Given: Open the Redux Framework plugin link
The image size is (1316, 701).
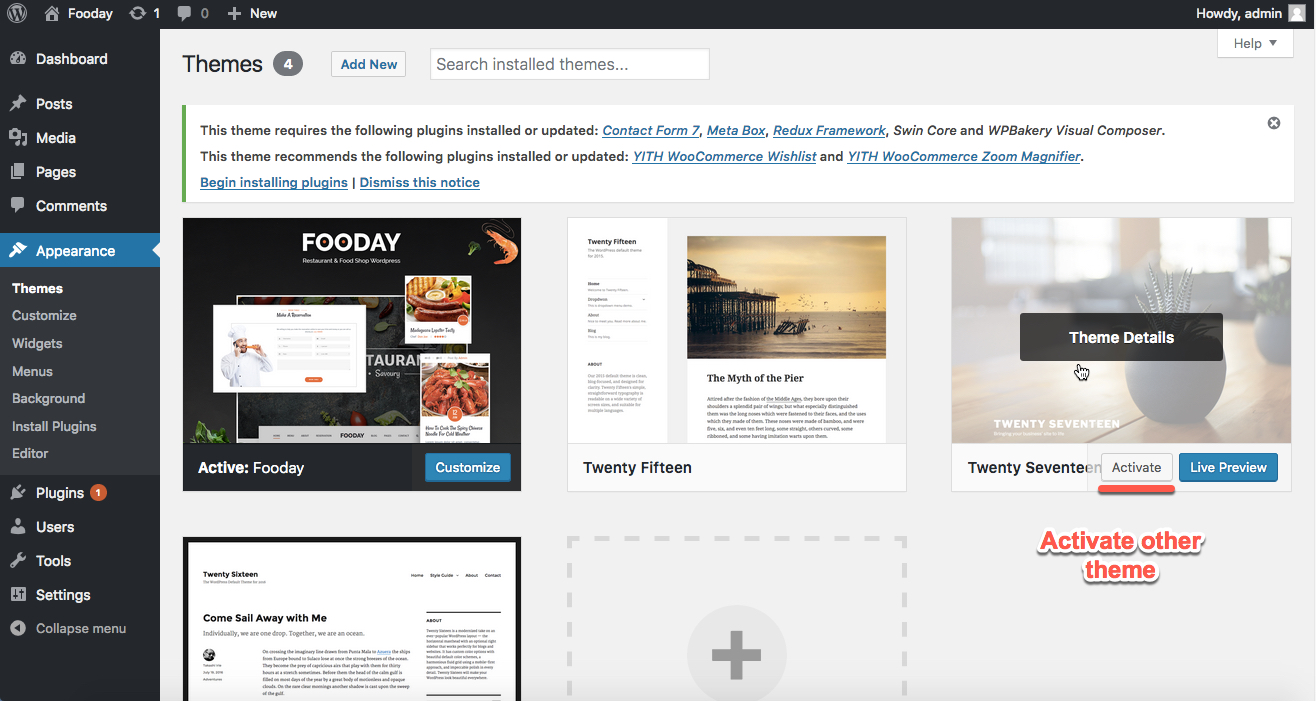Looking at the screenshot, I should (829, 130).
